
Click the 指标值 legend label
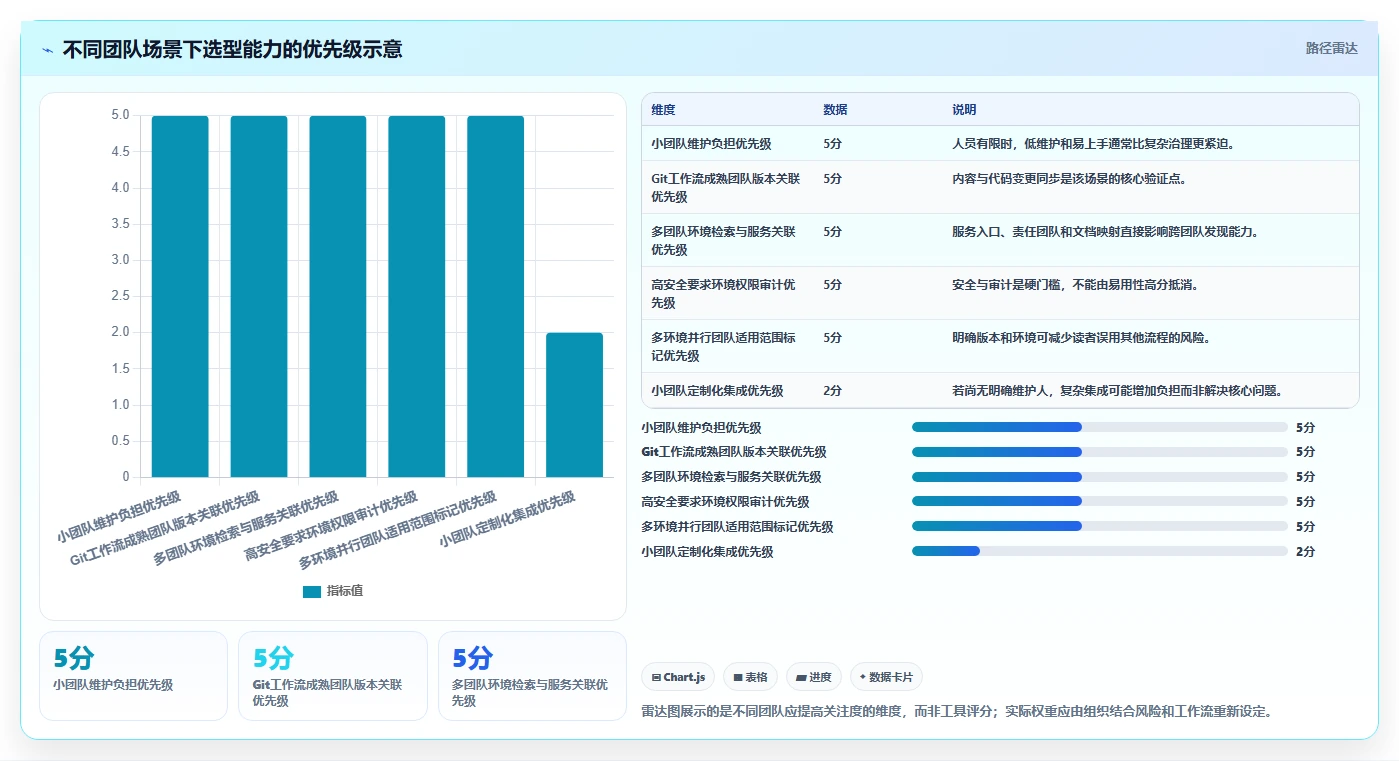pos(345,591)
